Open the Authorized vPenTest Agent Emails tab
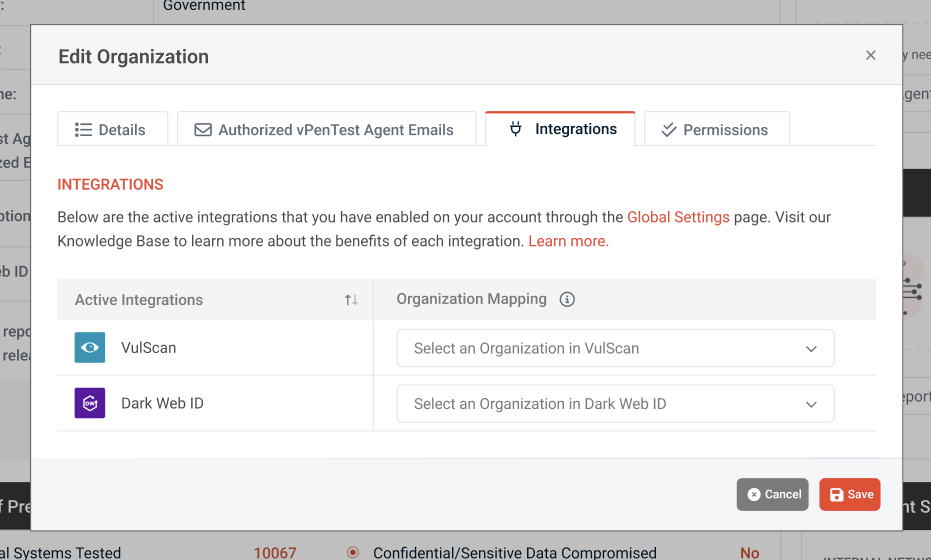This screenshot has height=560, width=931. click(326, 130)
